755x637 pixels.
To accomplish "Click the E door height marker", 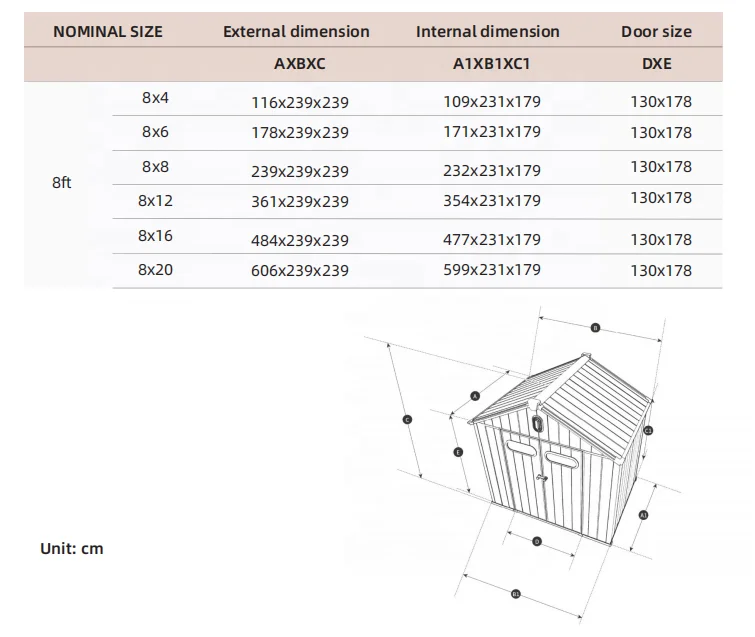I will pyautogui.click(x=458, y=452).
